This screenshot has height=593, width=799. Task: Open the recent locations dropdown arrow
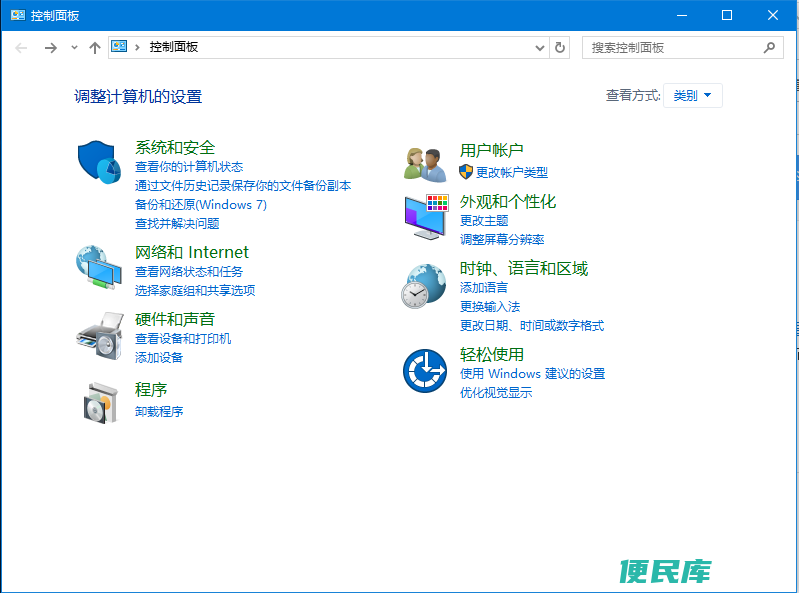(x=74, y=48)
